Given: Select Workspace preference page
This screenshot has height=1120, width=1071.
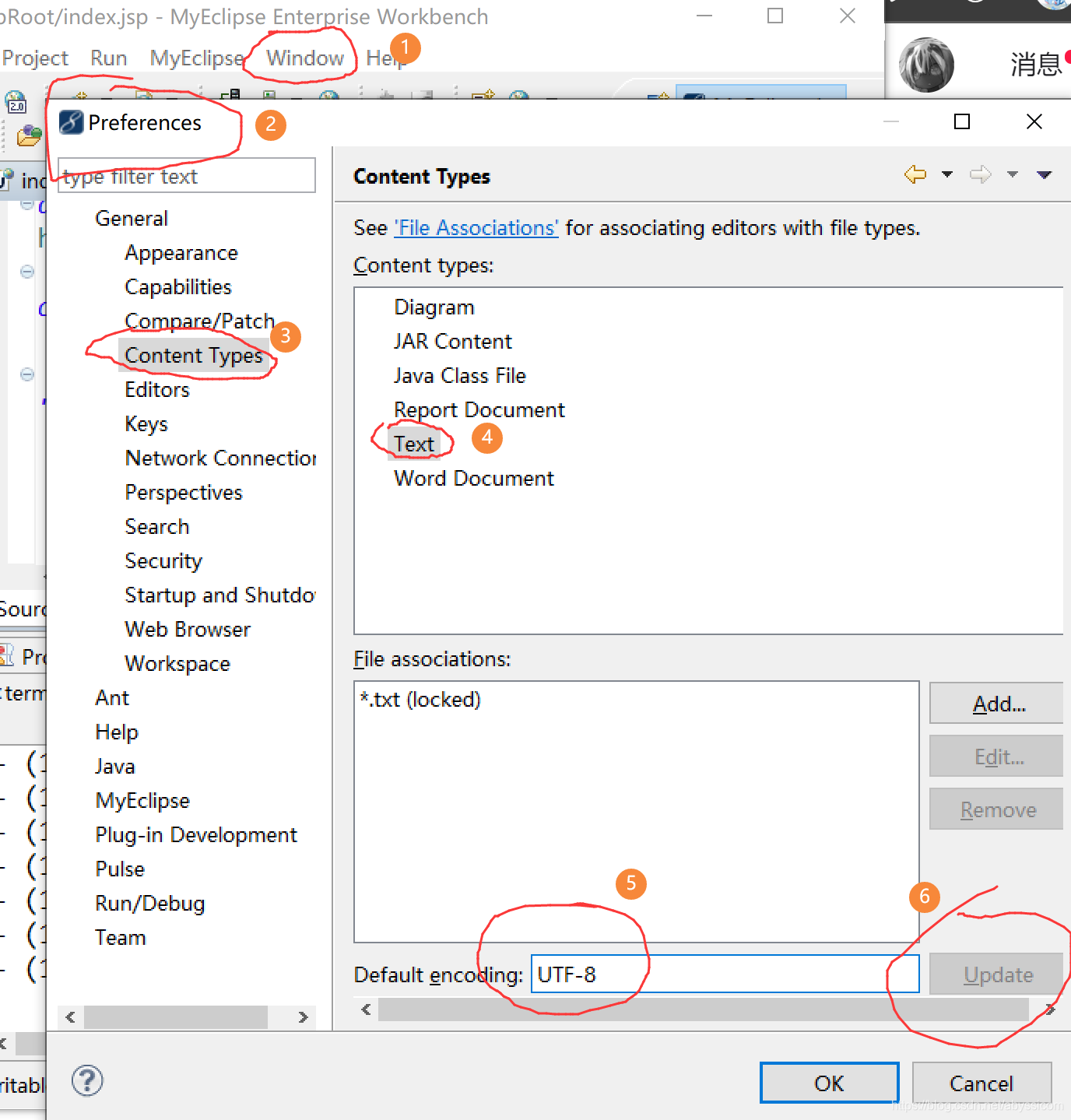Looking at the screenshot, I should 177,663.
